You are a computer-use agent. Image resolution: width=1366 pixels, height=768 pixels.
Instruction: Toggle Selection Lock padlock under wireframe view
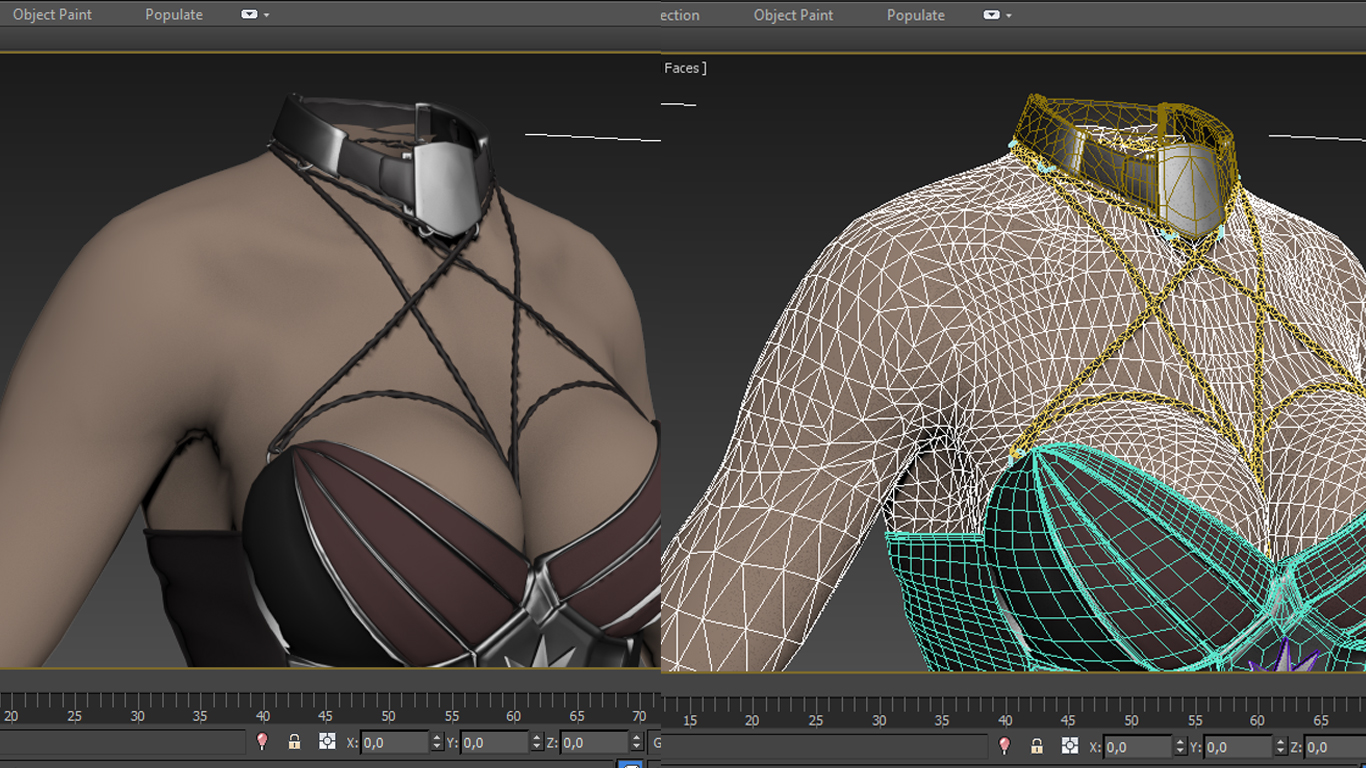point(1037,746)
